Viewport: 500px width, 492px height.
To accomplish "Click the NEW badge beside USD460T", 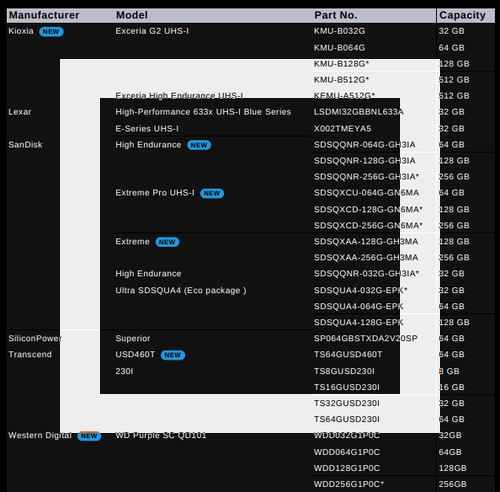I will 173,355.
